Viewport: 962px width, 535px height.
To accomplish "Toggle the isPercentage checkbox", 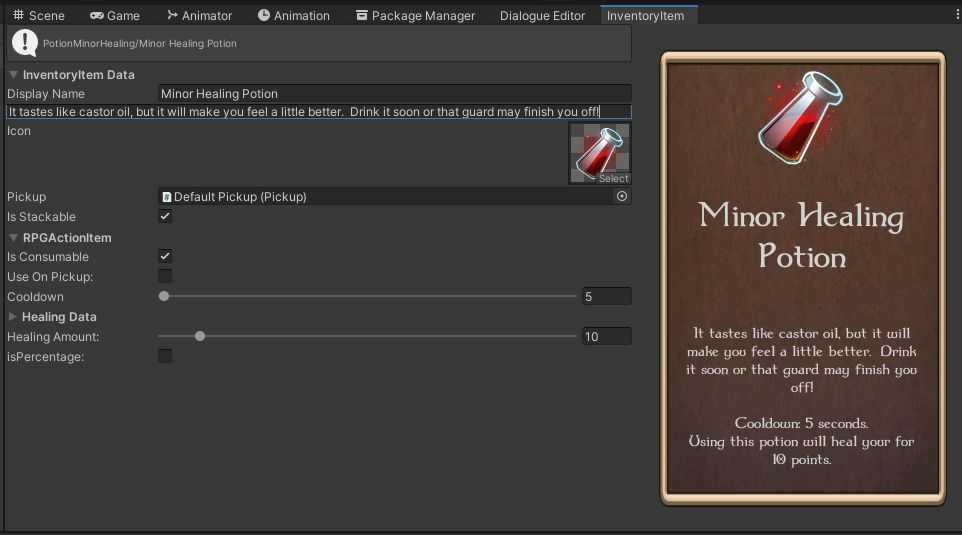I will click(165, 356).
